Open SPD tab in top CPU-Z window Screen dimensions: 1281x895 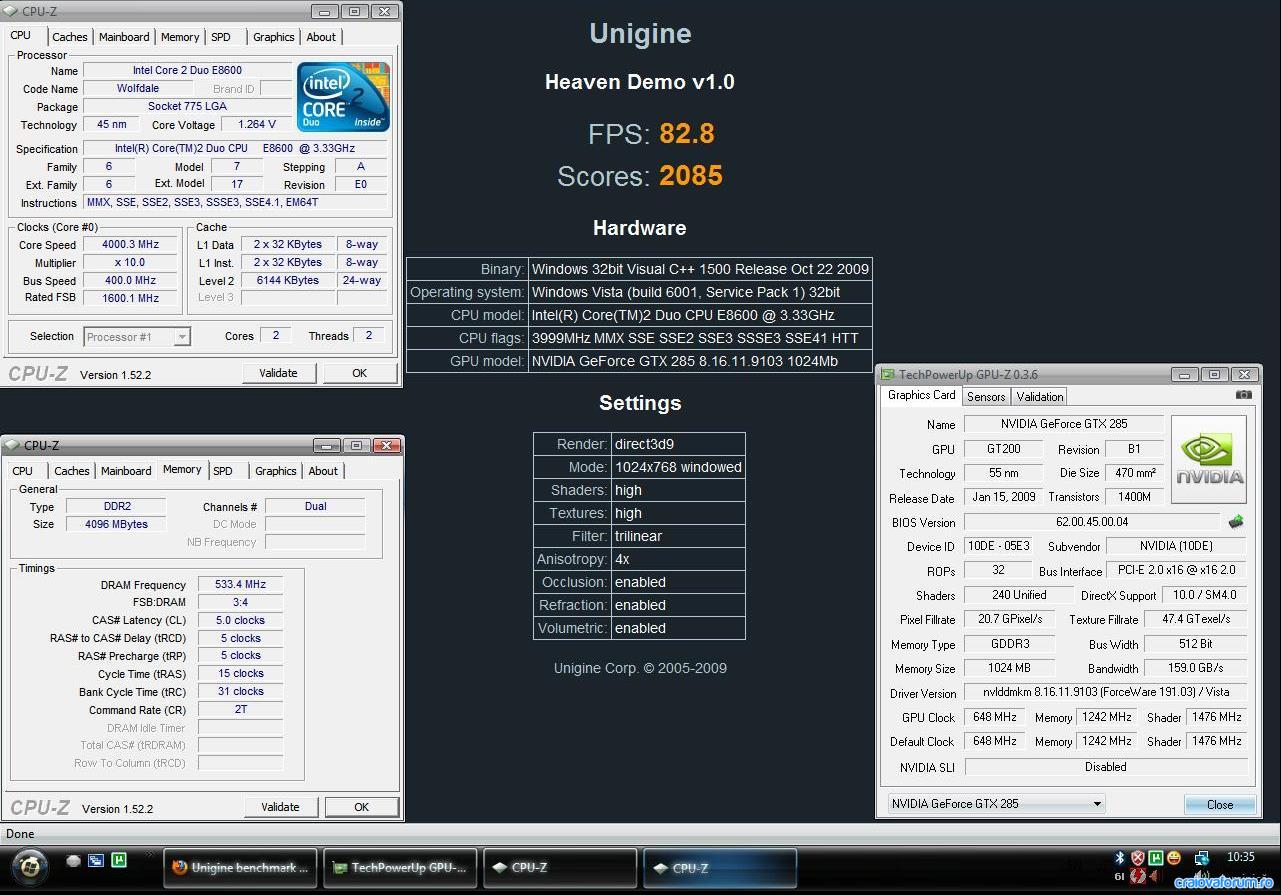221,37
